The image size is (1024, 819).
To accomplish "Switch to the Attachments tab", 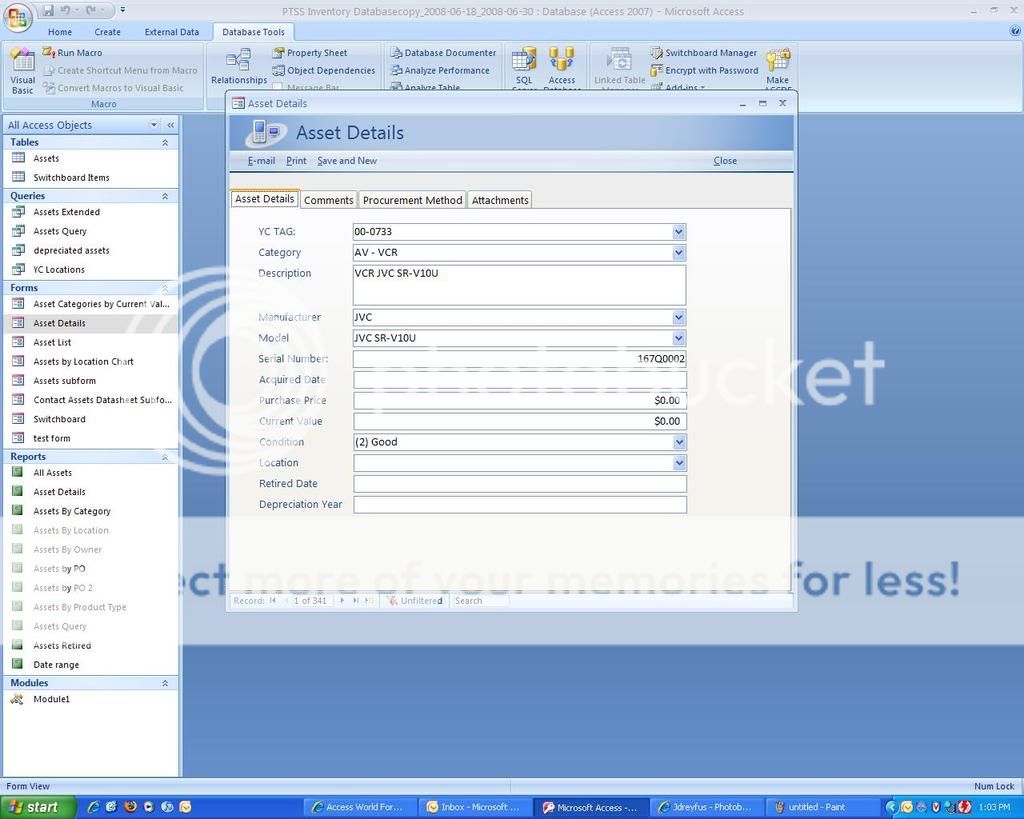I will [500, 200].
